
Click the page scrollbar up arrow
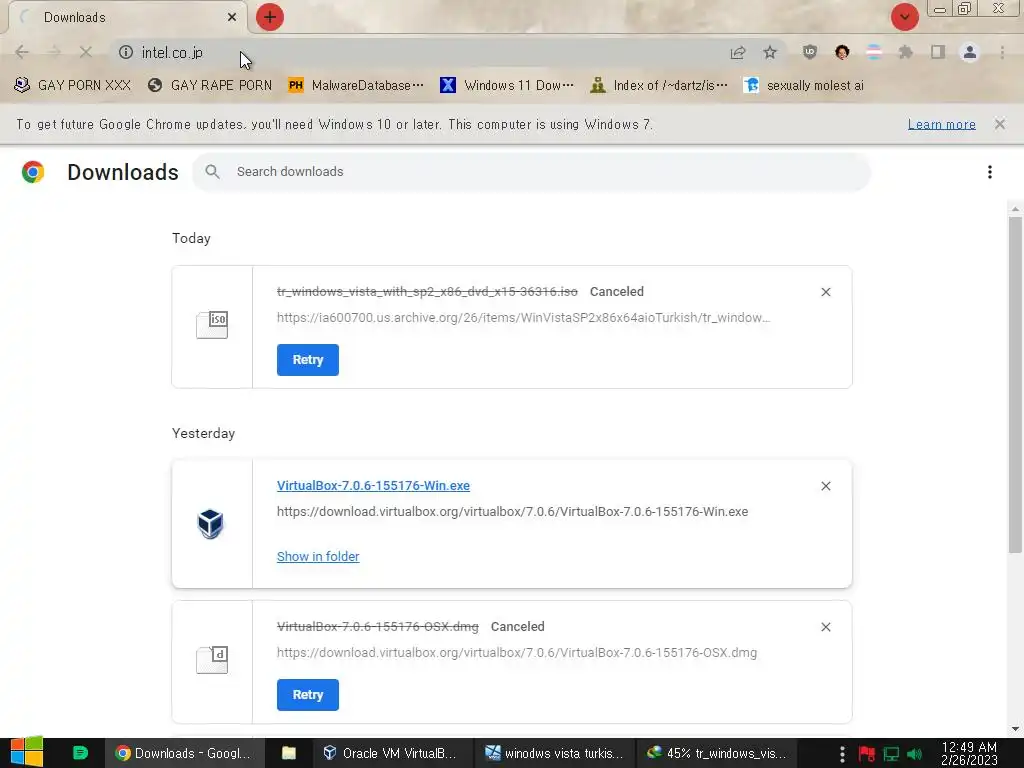tap(1015, 209)
